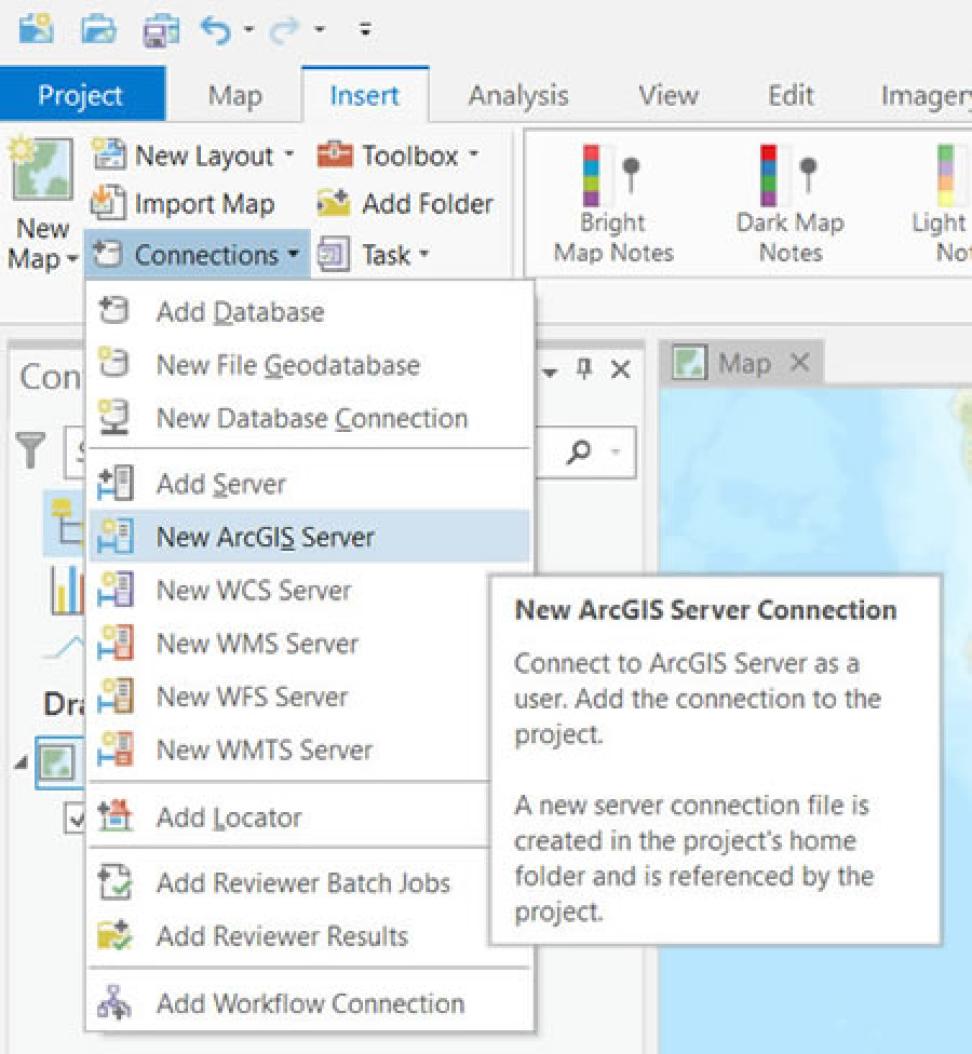Choose New Database Connection menu item
This screenshot has width=972, height=1054.
[x=309, y=418]
